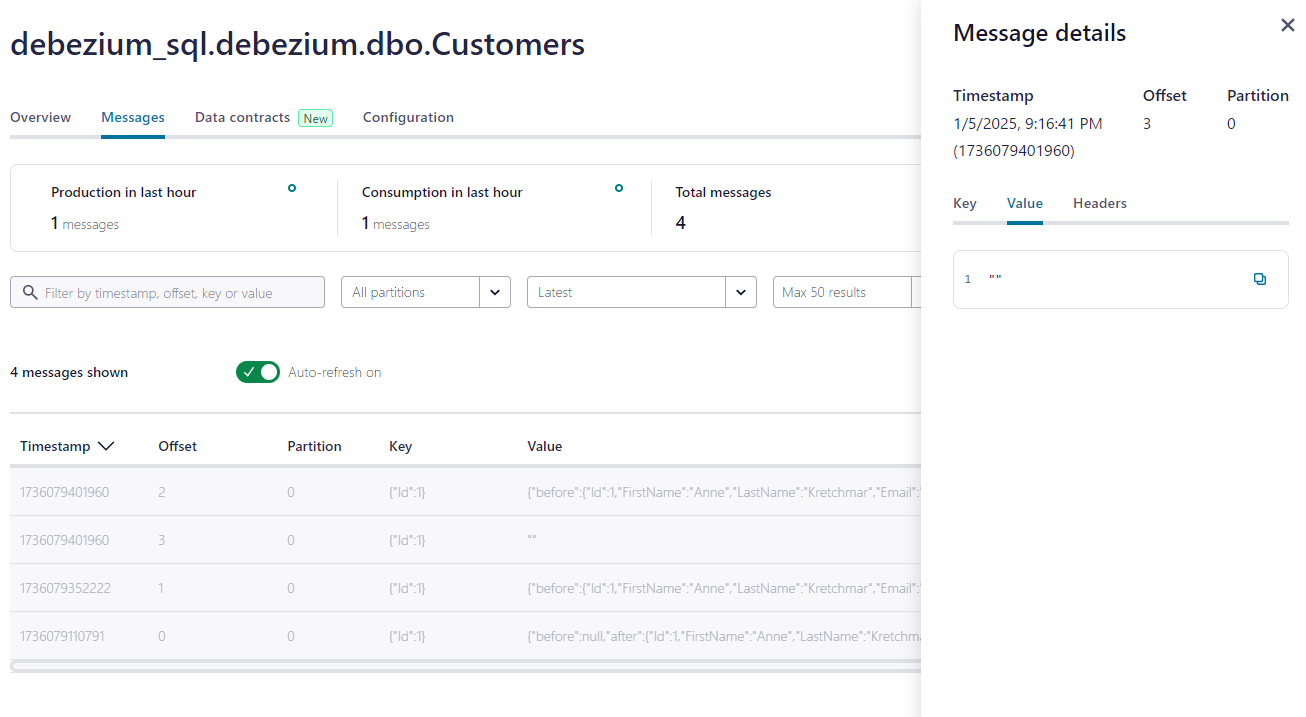
Task: Click the Partition column header
Action: click(314, 446)
